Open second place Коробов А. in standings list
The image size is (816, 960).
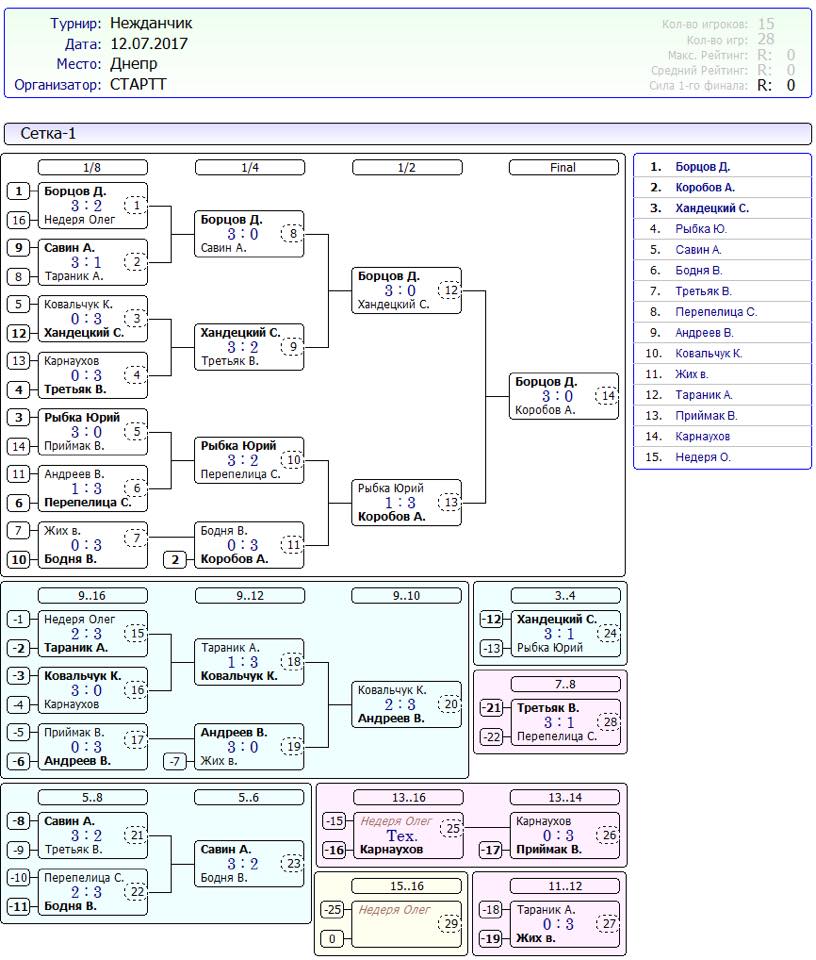point(705,187)
